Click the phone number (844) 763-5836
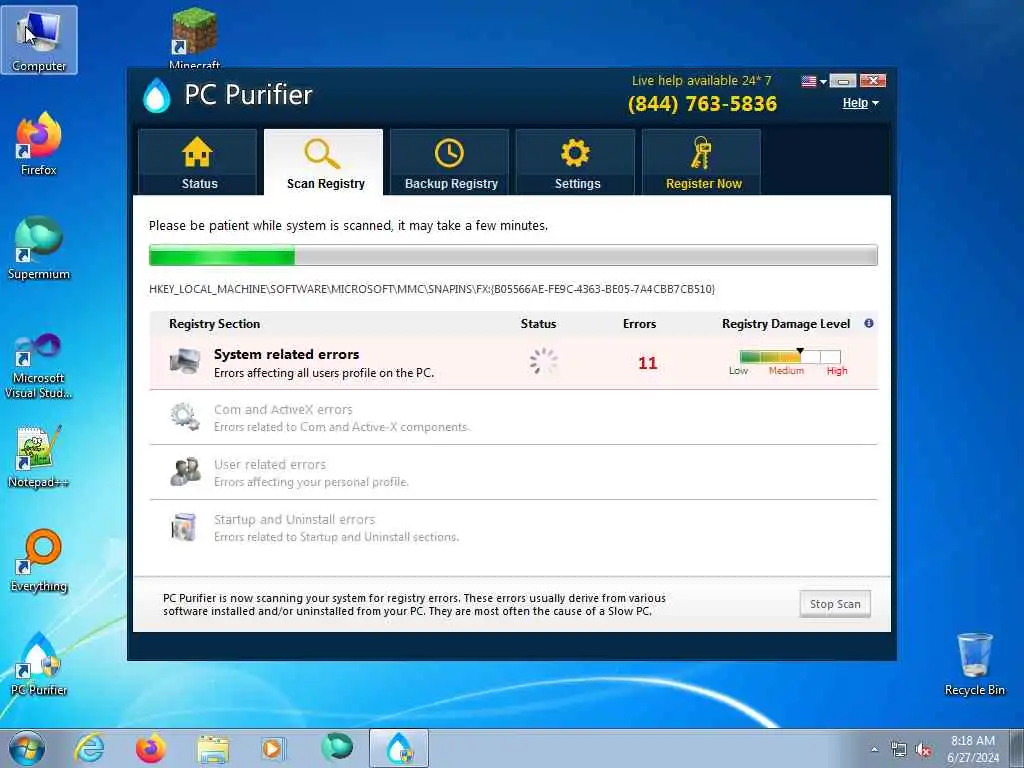 coord(702,104)
